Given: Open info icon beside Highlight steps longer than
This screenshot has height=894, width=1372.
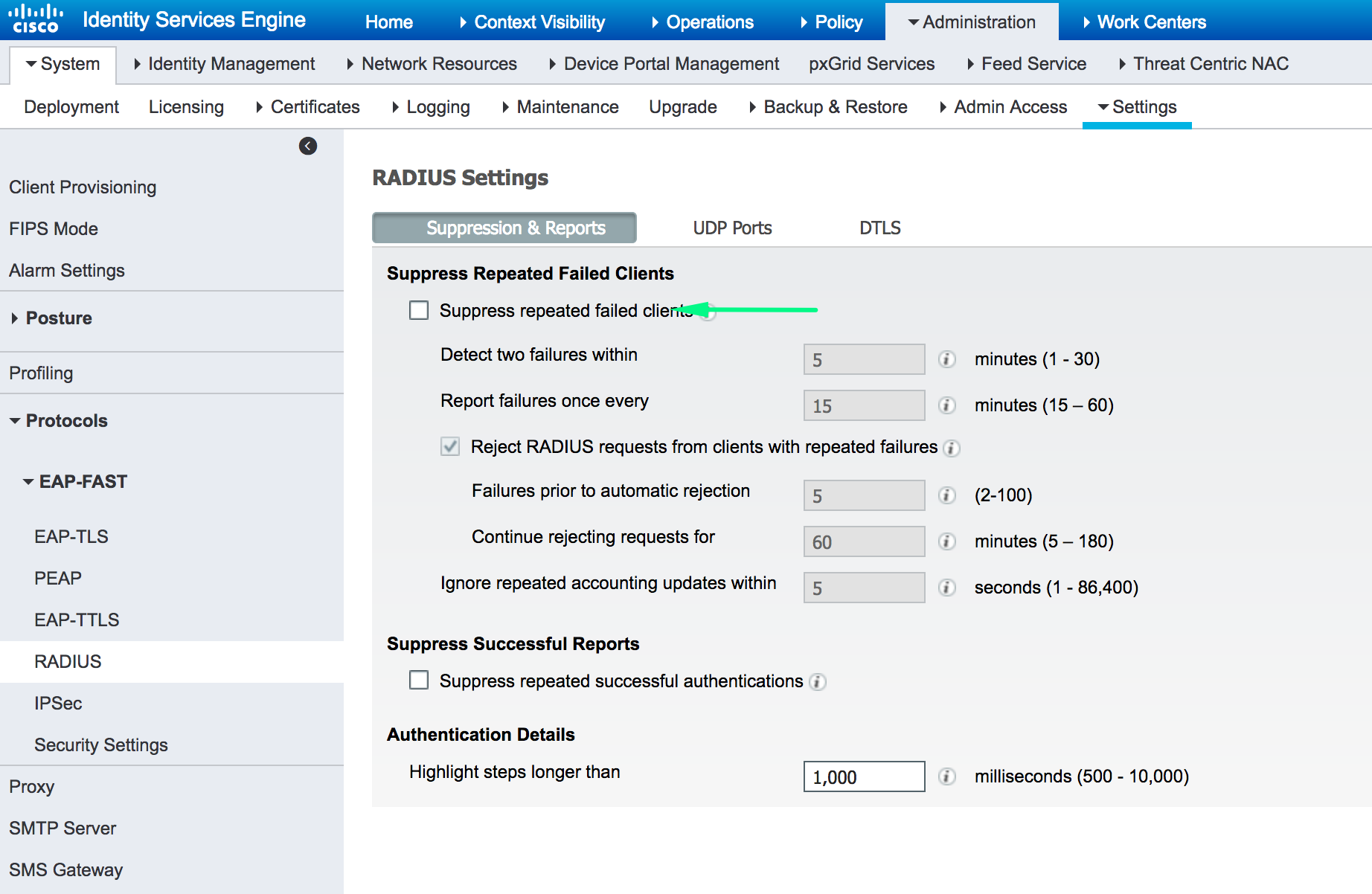Looking at the screenshot, I should [946, 776].
